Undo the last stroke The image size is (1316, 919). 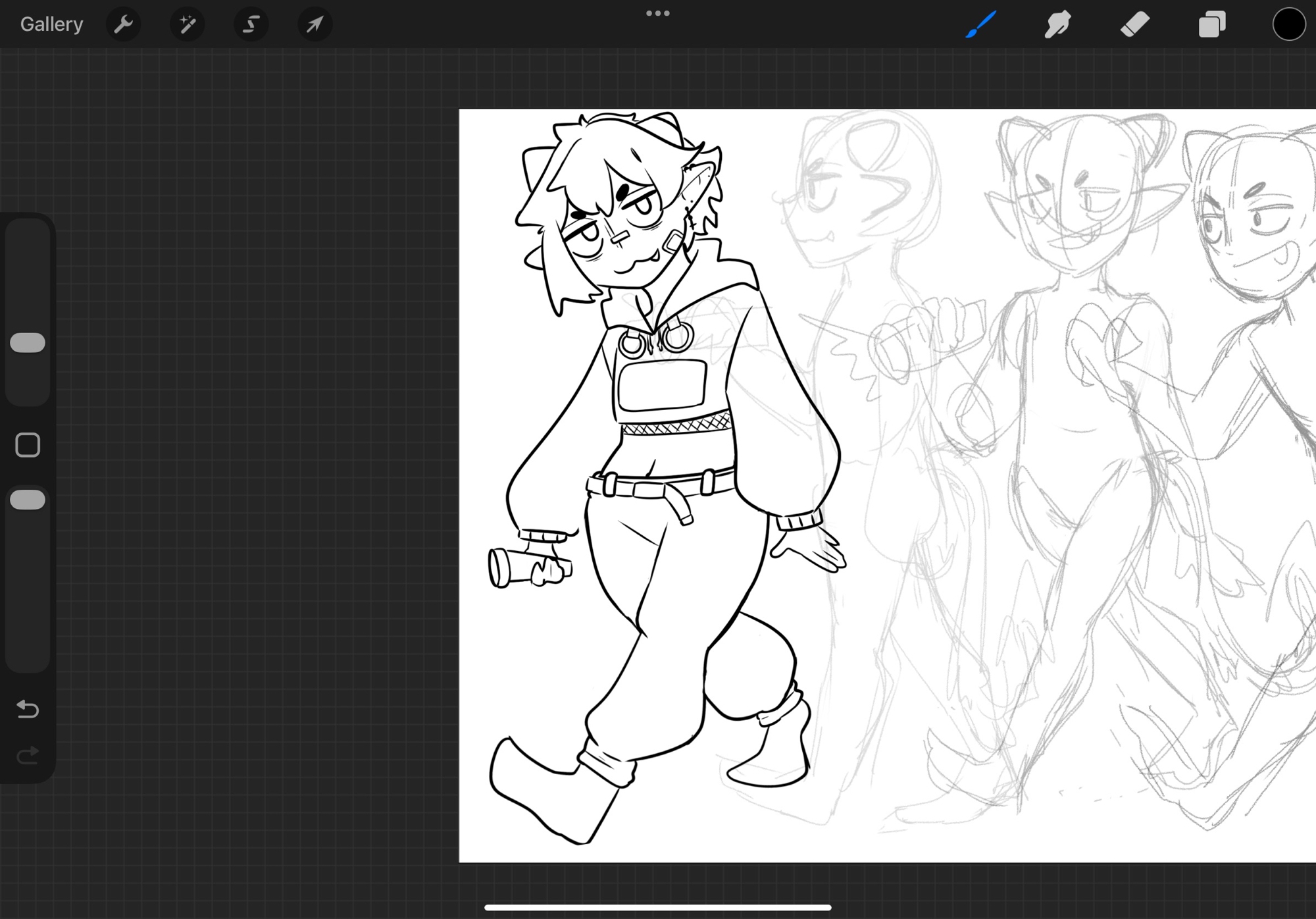[x=28, y=709]
